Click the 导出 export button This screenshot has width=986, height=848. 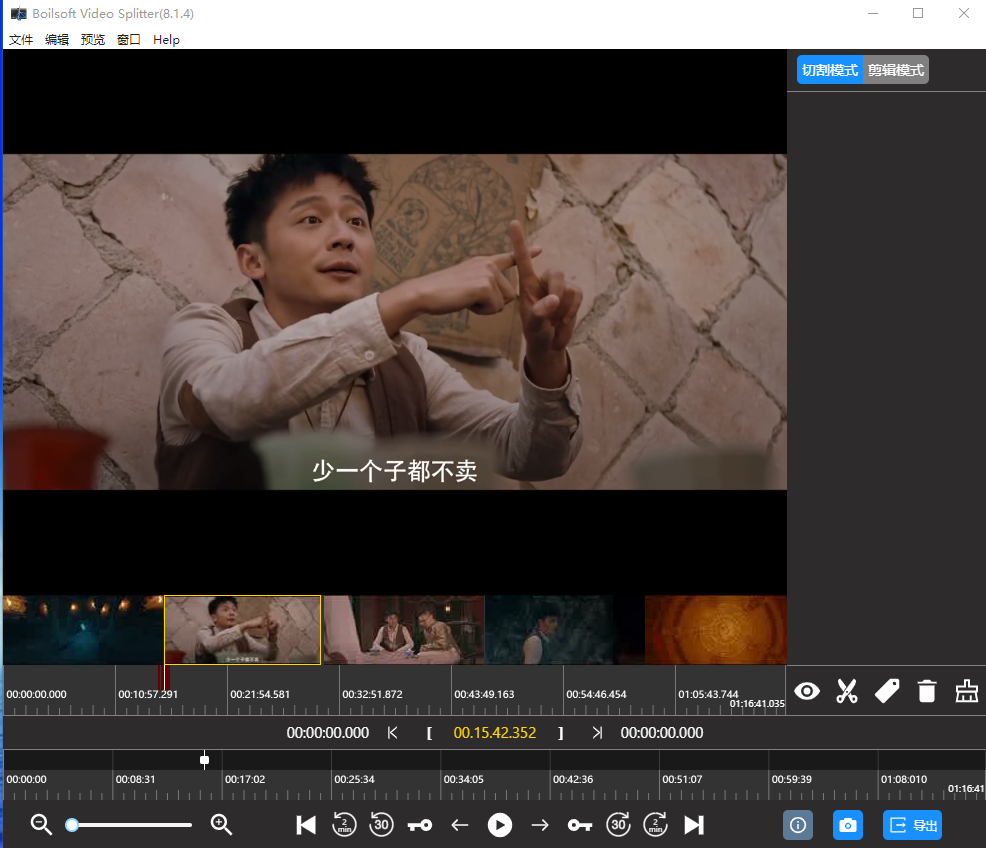point(912,825)
